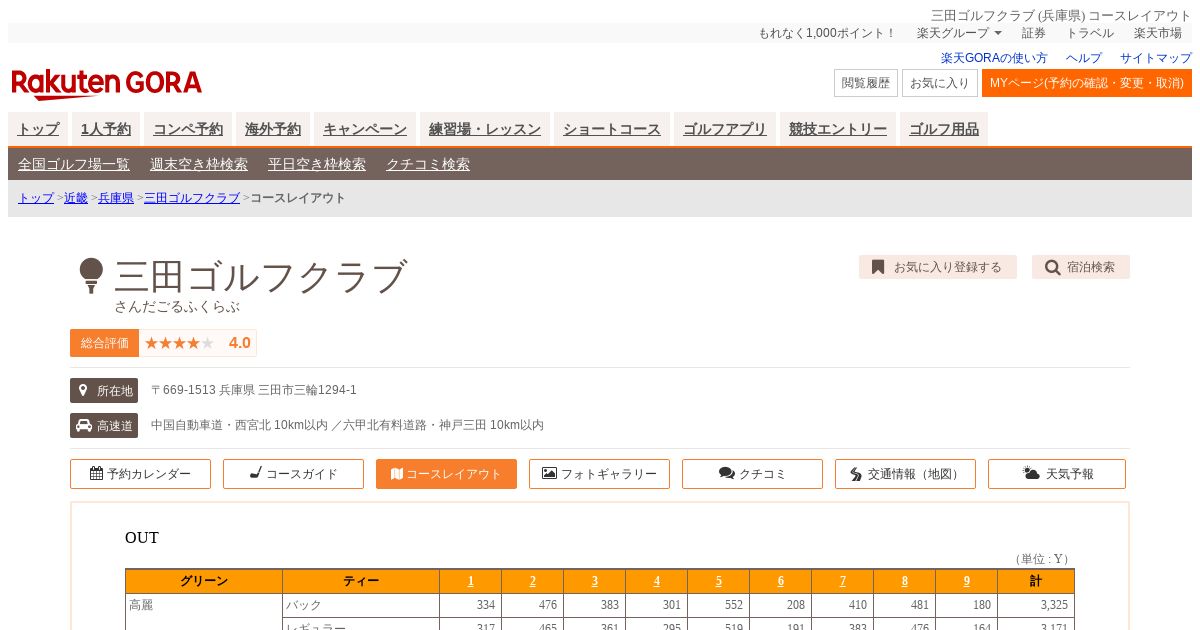Image resolution: width=1200 pixels, height=630 pixels.
Task: Click the car icon for 高速道
Action: point(84,425)
